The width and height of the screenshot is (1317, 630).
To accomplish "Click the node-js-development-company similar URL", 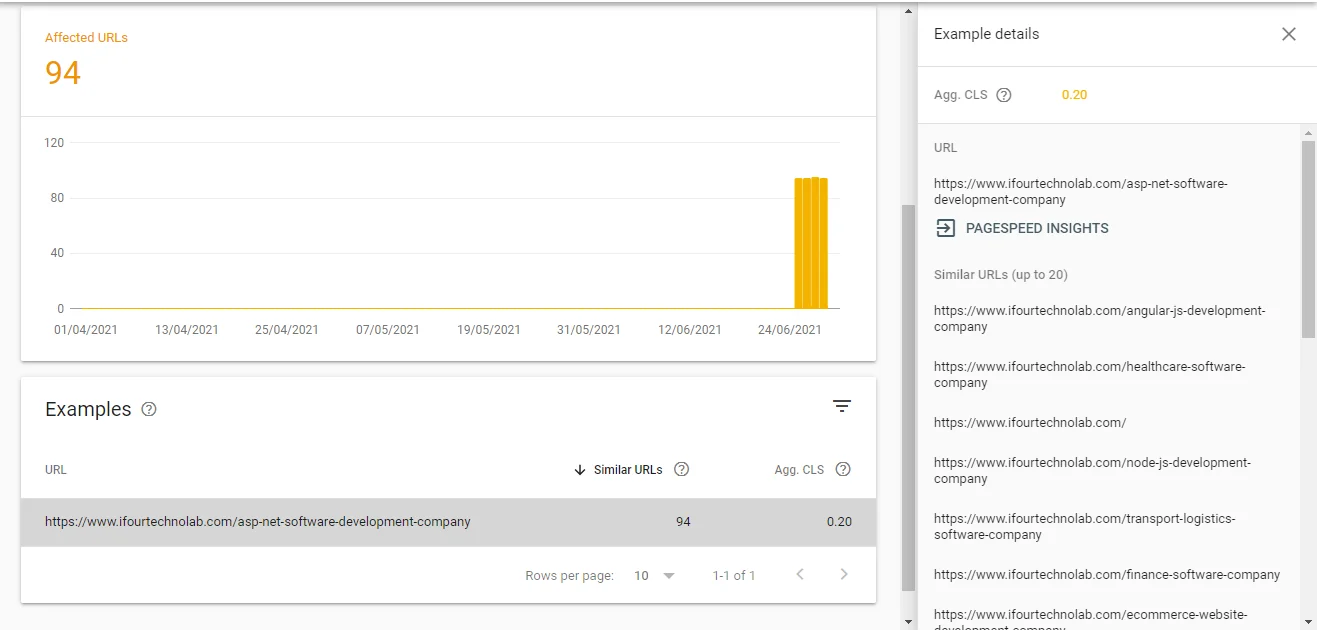I will pos(1092,471).
